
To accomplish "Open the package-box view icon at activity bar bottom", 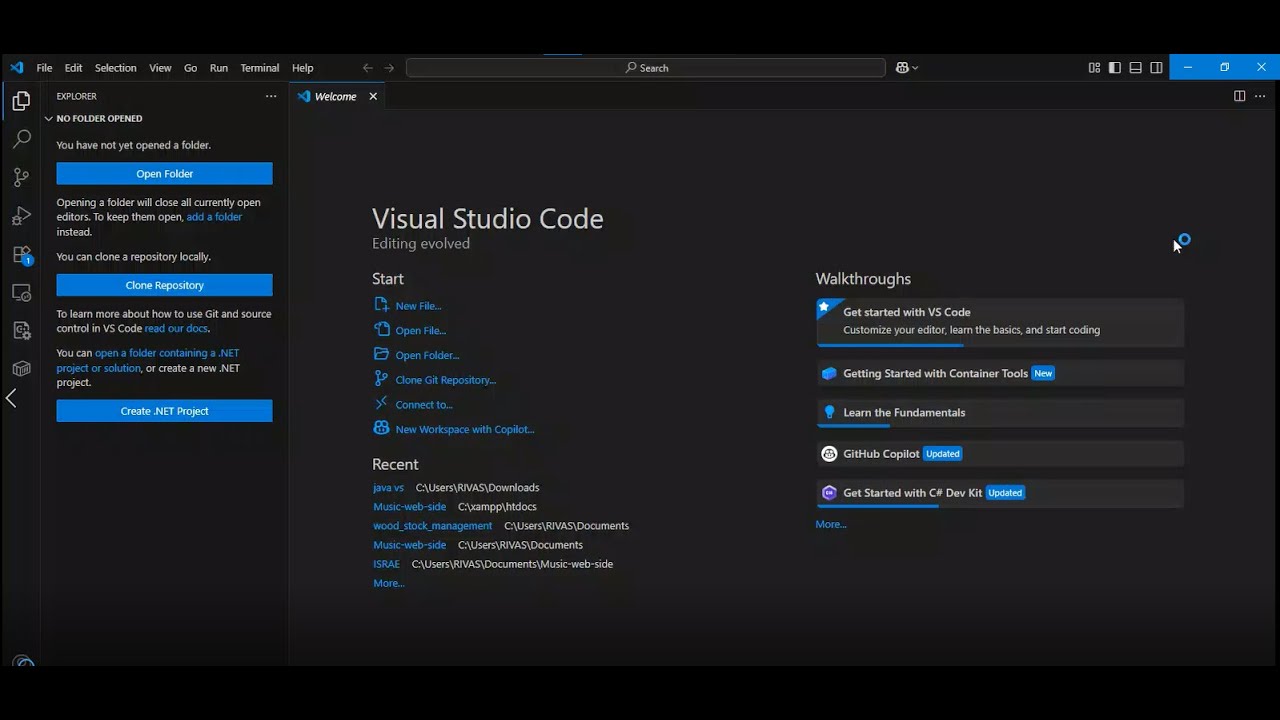I will click(21, 368).
